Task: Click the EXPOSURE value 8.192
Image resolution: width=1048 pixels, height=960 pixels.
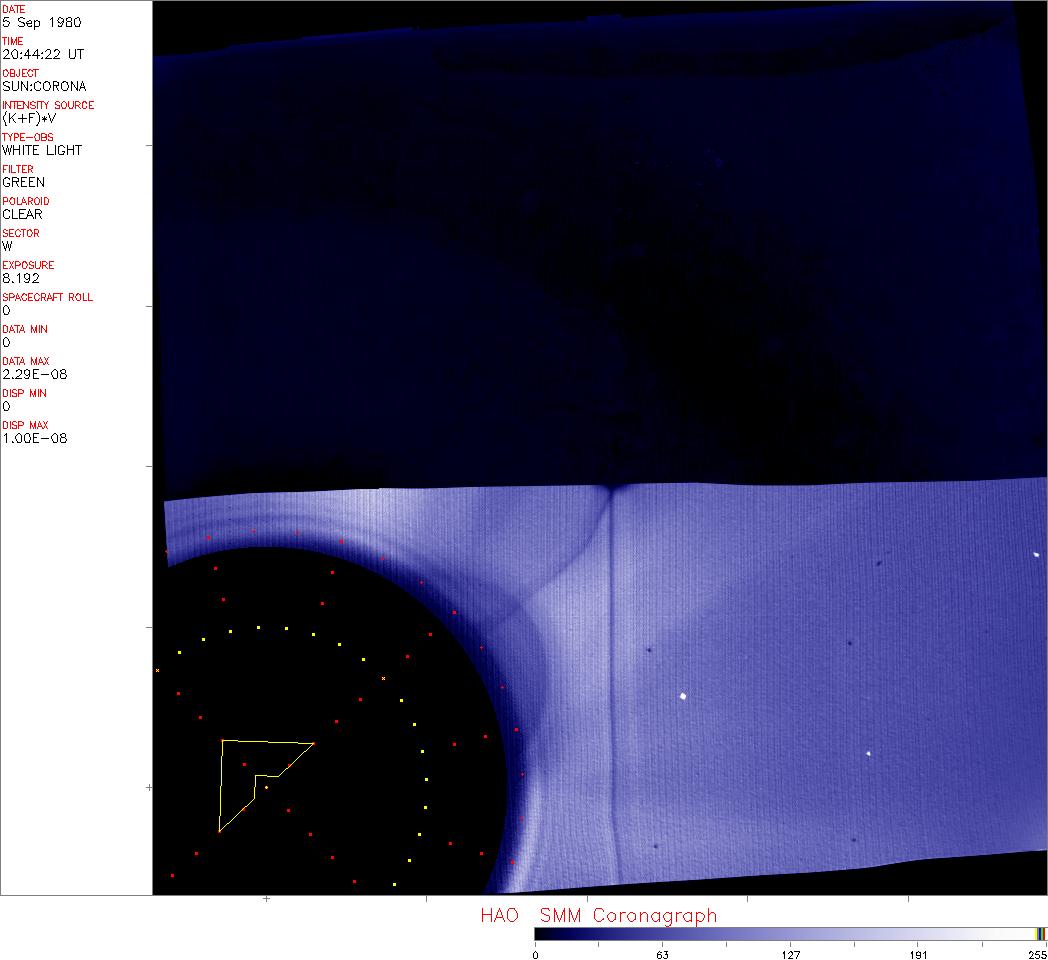Action: 20,278
